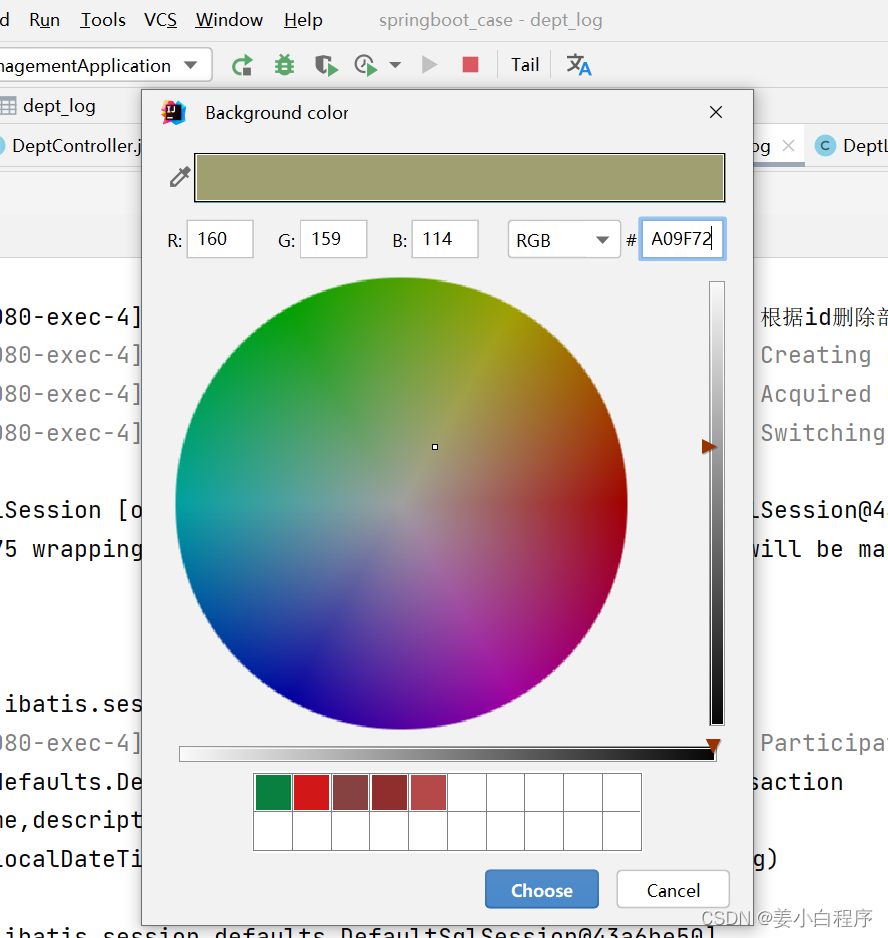Open the profiler run icon
888x938 pixels.
(365, 64)
